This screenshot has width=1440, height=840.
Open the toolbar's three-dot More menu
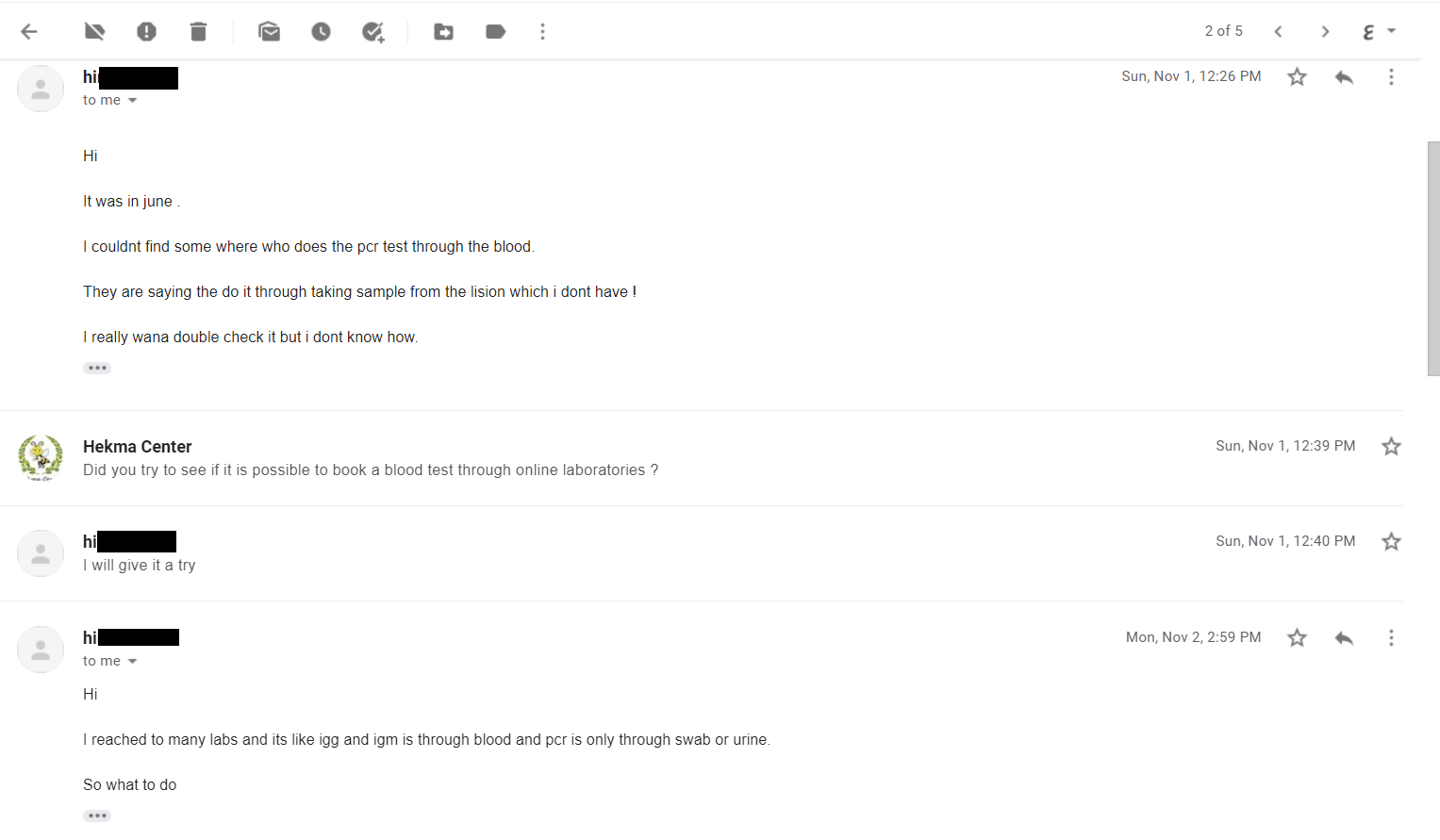pos(542,32)
